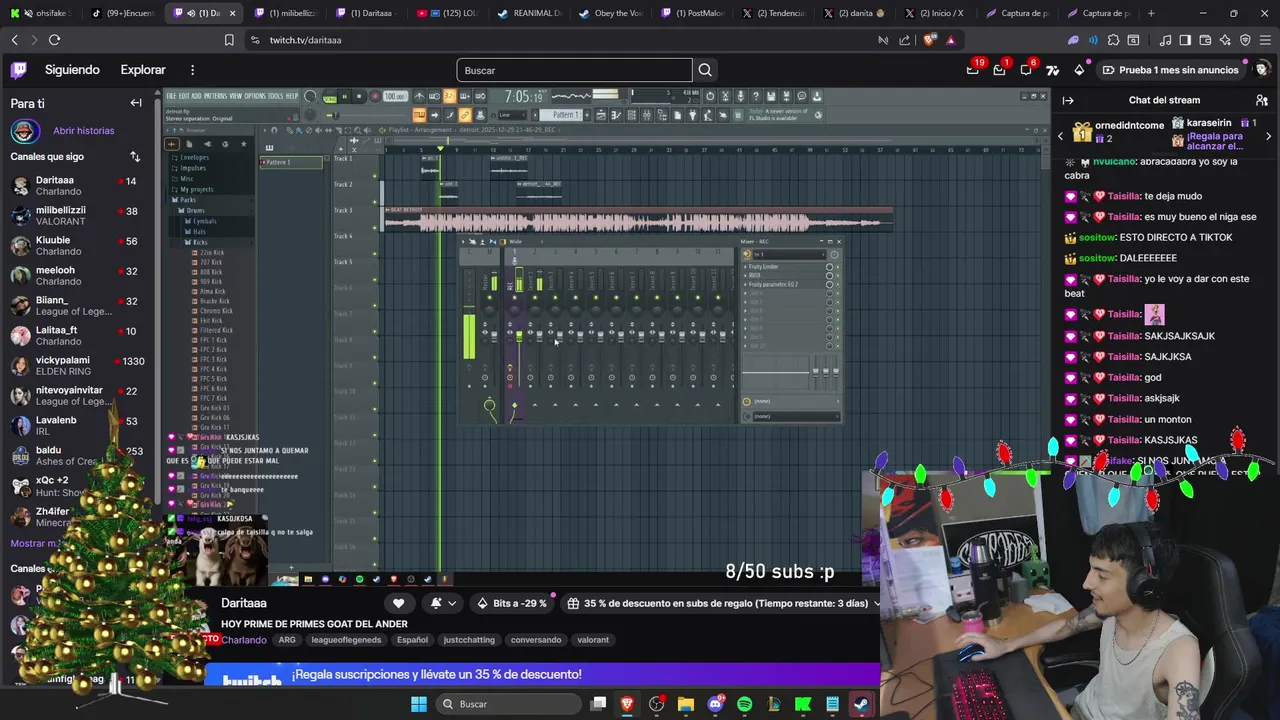Open Discord from the taskbar

click(x=715, y=704)
